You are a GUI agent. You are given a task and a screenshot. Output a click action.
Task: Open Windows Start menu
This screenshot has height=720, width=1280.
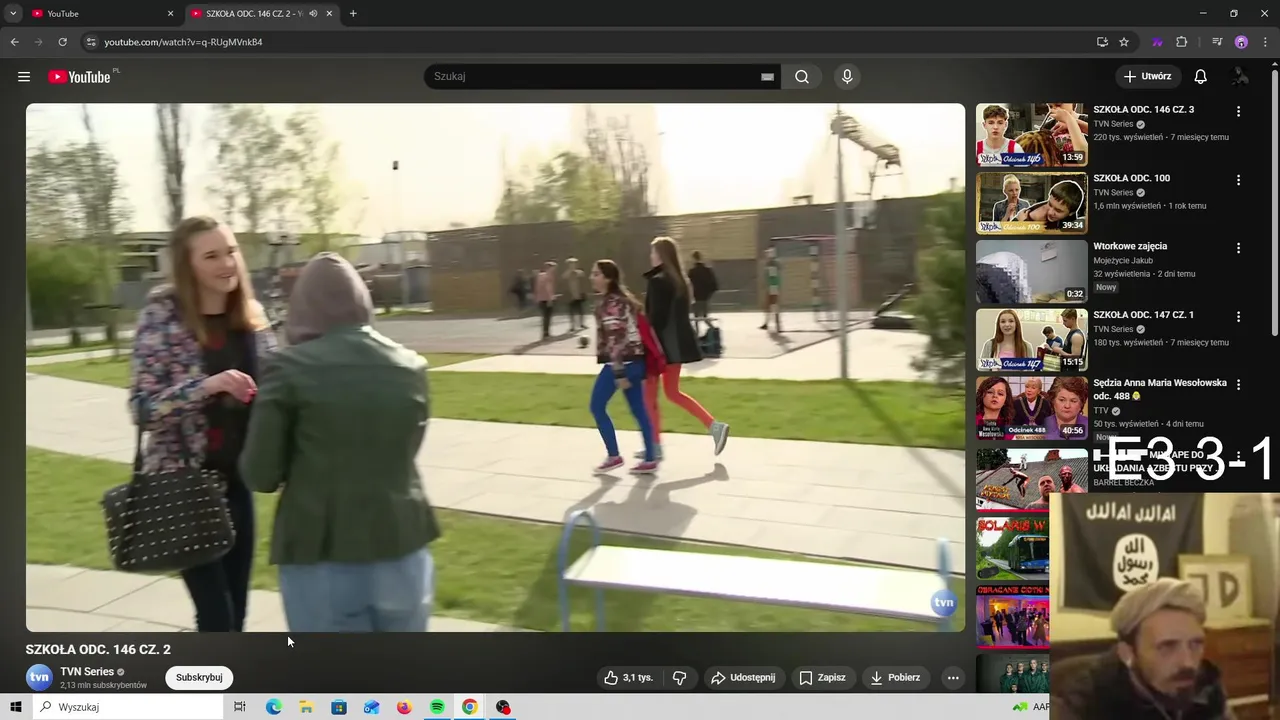tap(15, 707)
